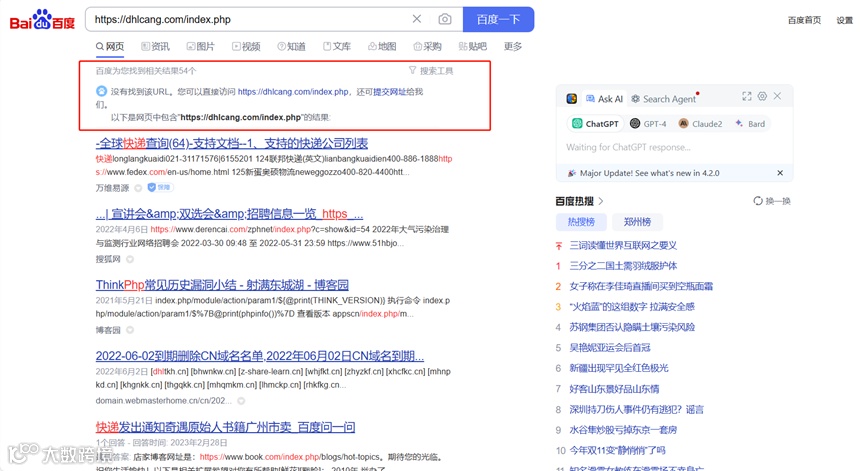This screenshot has height=471, width=865.
Task: Click Major Update what's new banner
Action: (x=650, y=173)
